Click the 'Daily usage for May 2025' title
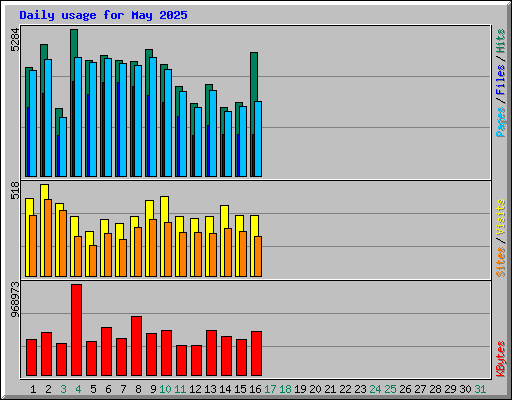Viewport: 512px width, 400px height. 103,15
